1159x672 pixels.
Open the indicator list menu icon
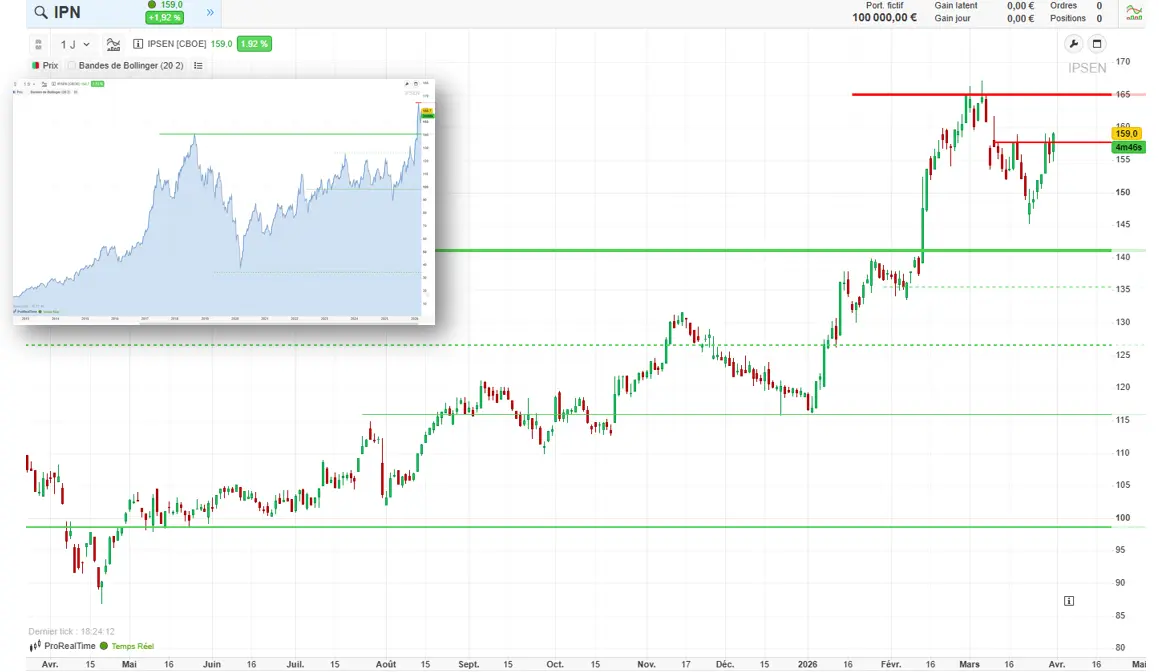click(198, 66)
